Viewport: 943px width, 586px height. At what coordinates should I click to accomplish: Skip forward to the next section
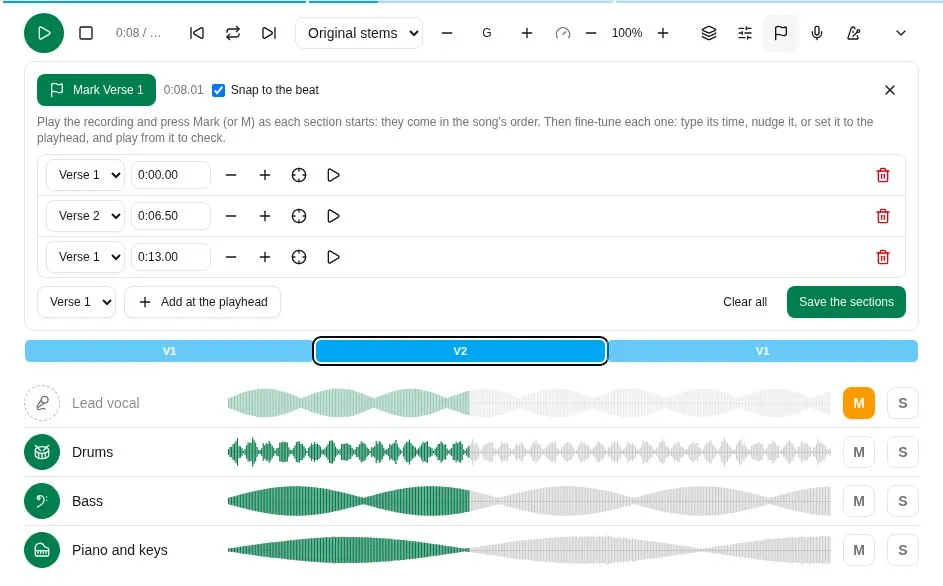269,33
